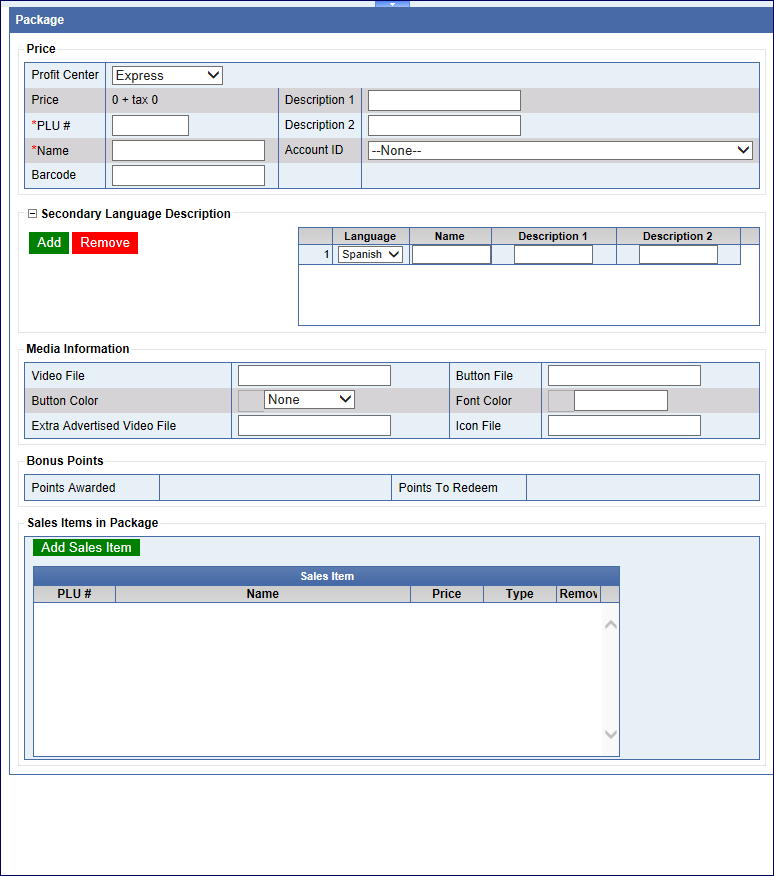Viewport: 774px width, 876px height.
Task: Click the Font Color swatch box
Action: 561,400
